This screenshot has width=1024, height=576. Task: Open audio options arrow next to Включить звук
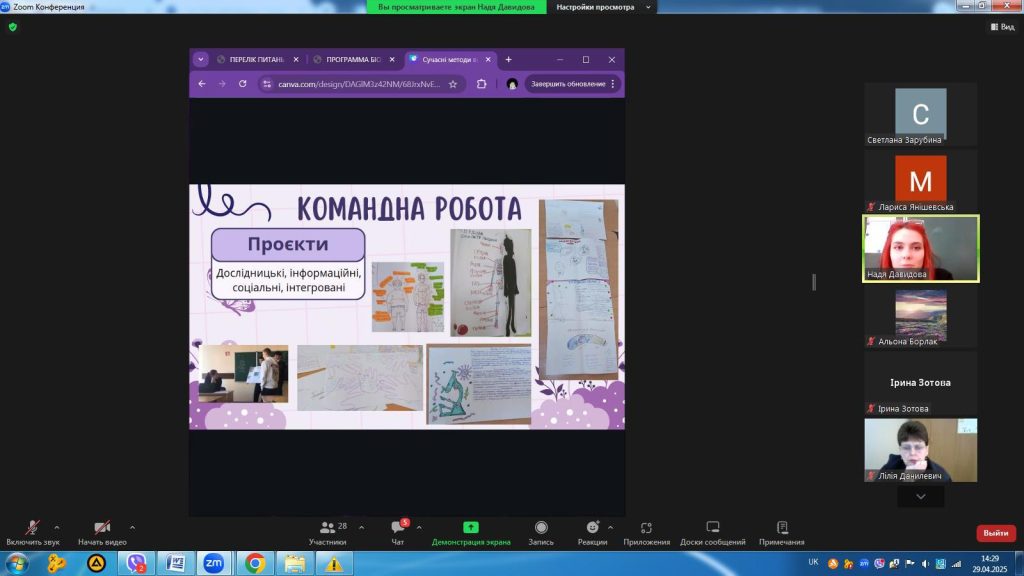(x=57, y=527)
